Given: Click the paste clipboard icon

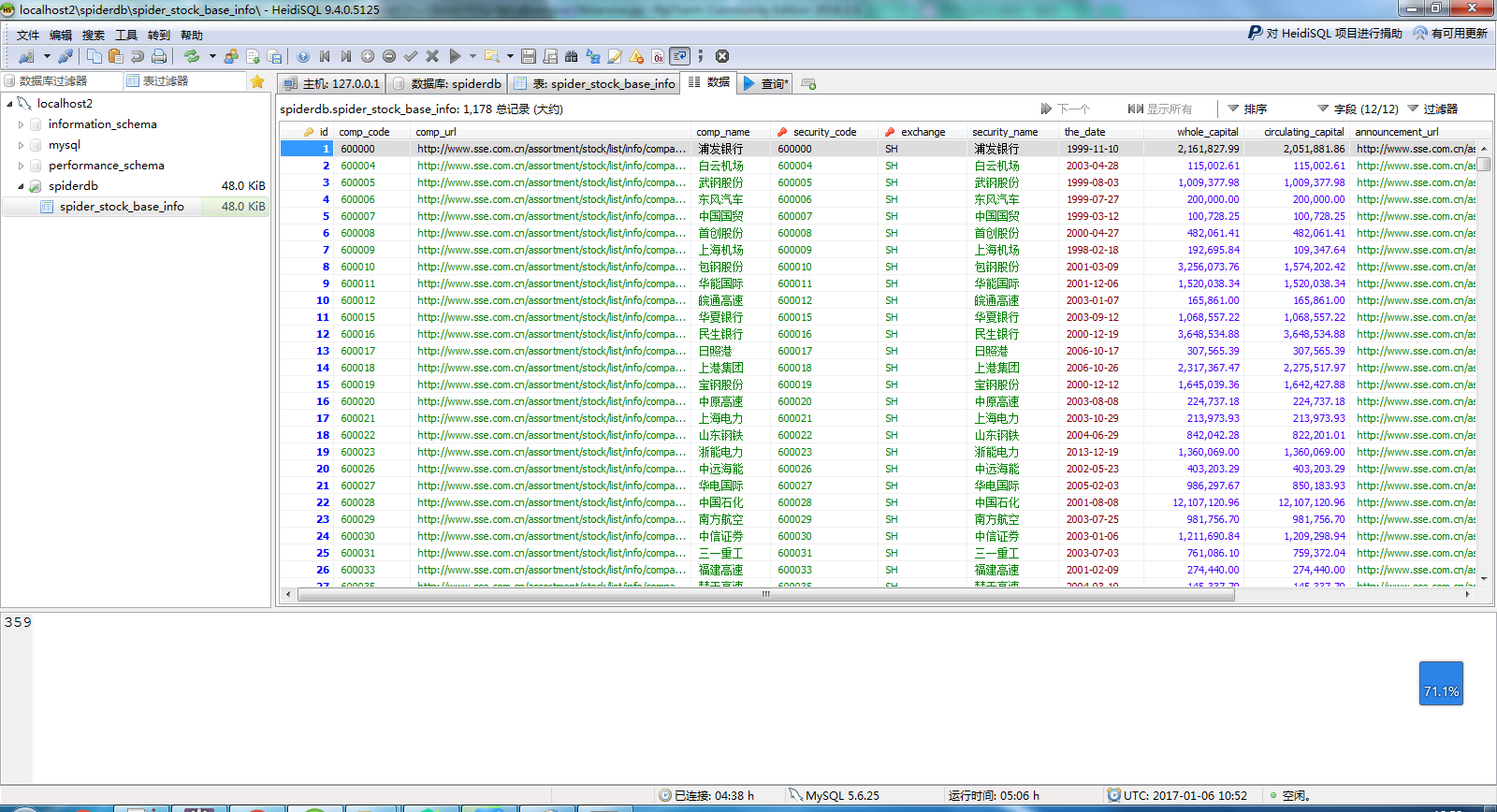Looking at the screenshot, I should [115, 56].
